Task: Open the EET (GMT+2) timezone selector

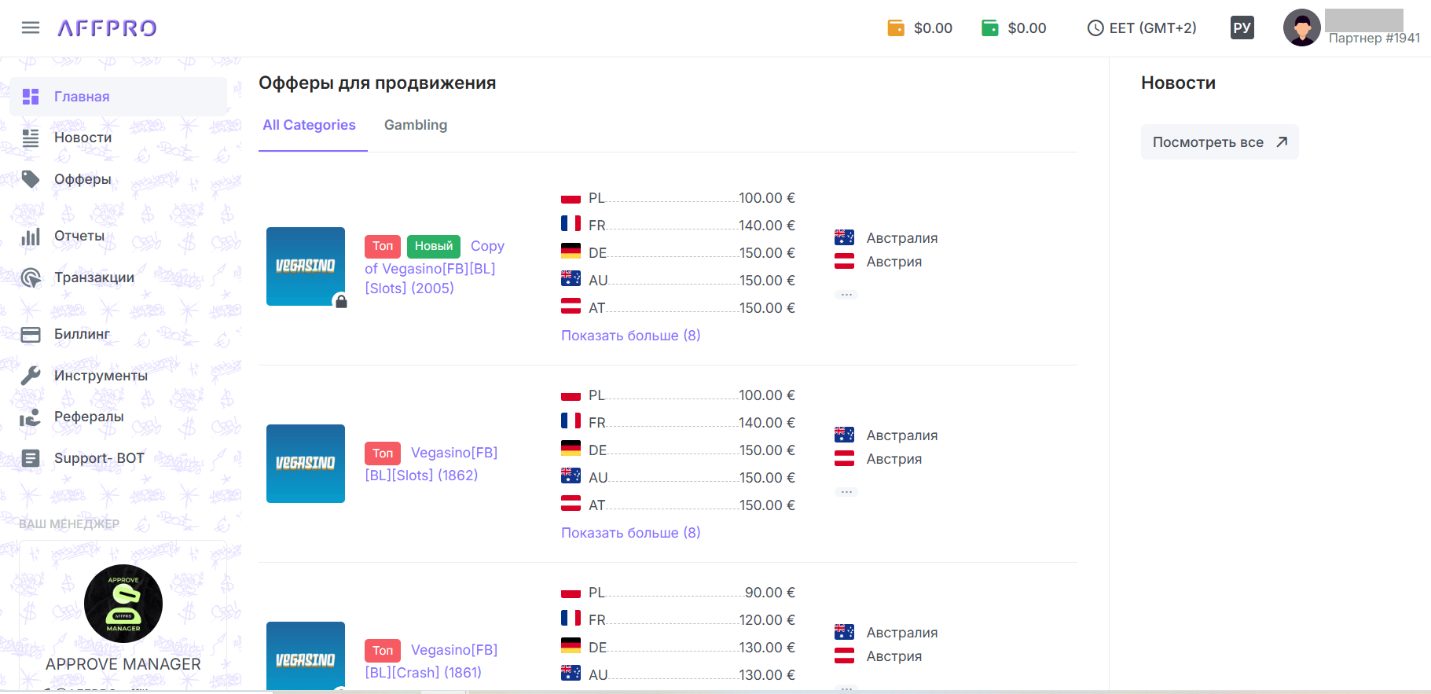Action: (1141, 28)
